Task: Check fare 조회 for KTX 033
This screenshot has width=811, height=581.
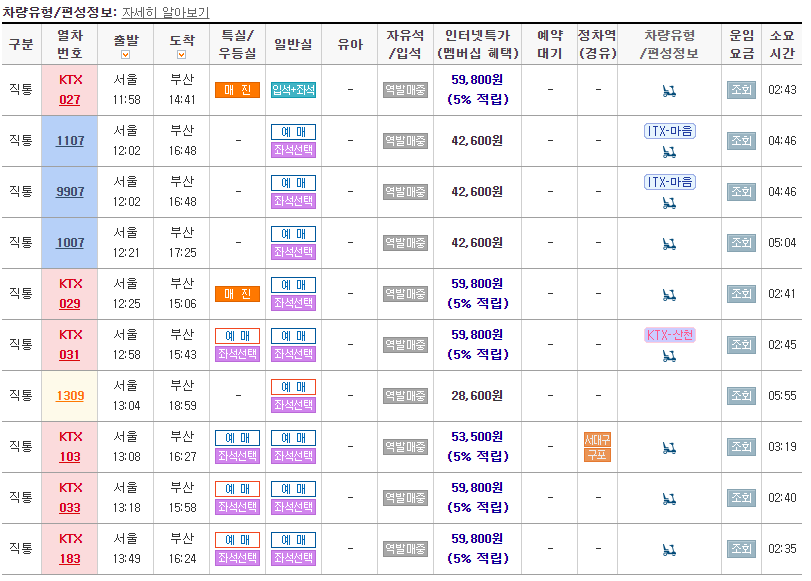Action: click(x=741, y=498)
